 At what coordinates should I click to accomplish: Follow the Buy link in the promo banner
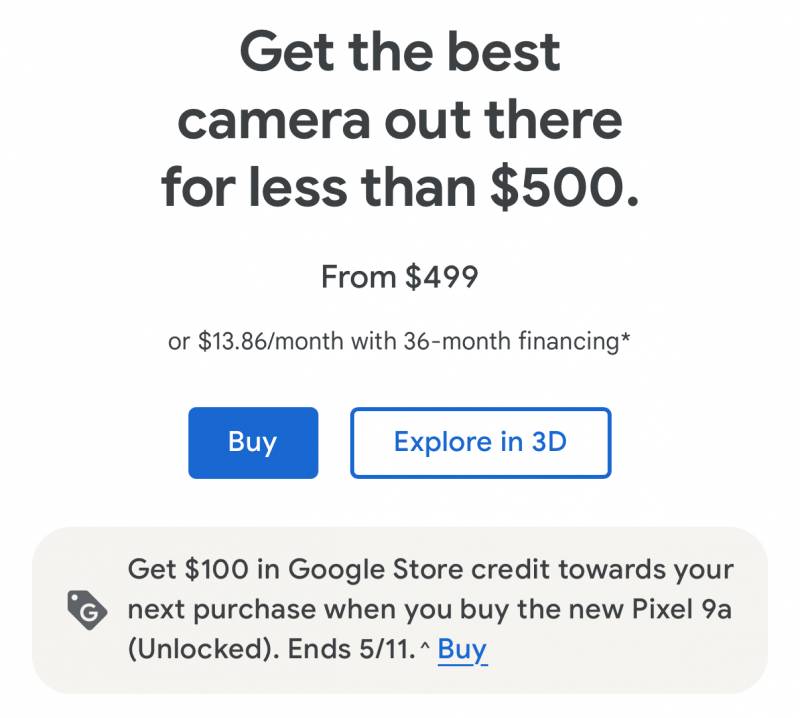click(x=462, y=649)
